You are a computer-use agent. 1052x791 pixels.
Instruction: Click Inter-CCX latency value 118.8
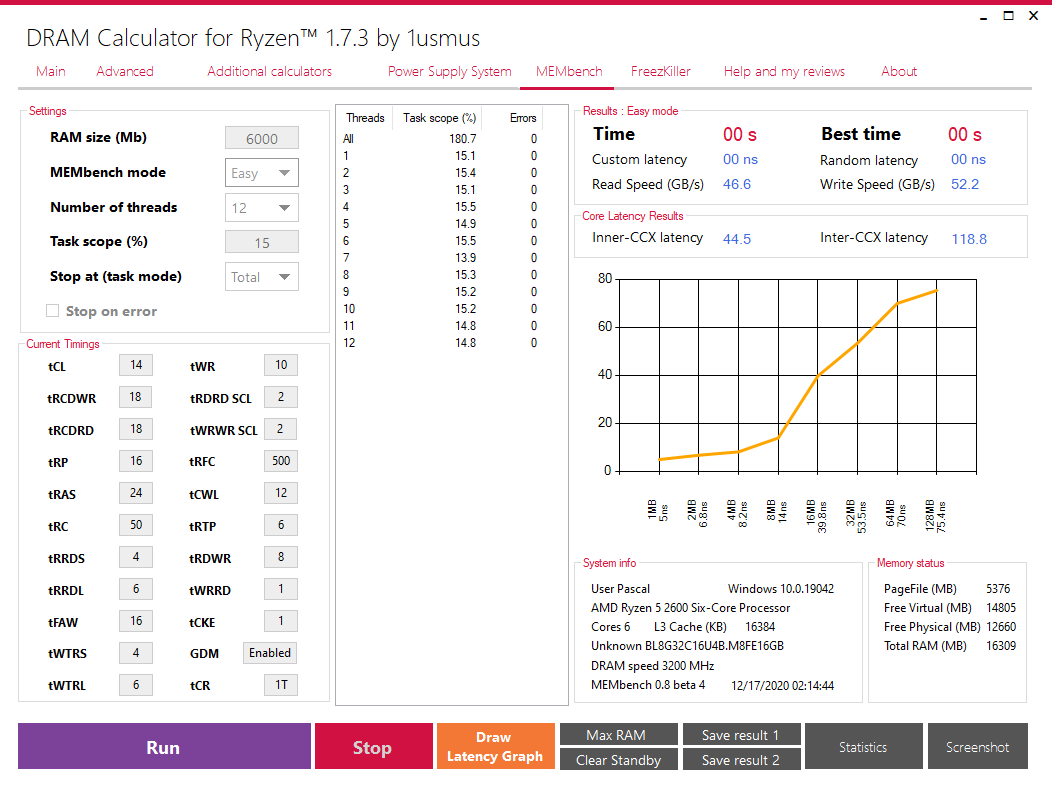(x=969, y=239)
